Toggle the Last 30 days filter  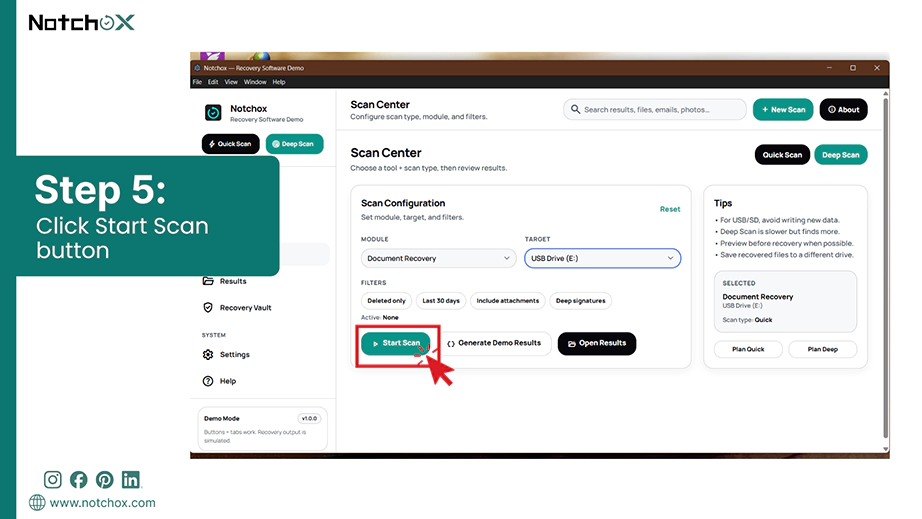coord(441,301)
